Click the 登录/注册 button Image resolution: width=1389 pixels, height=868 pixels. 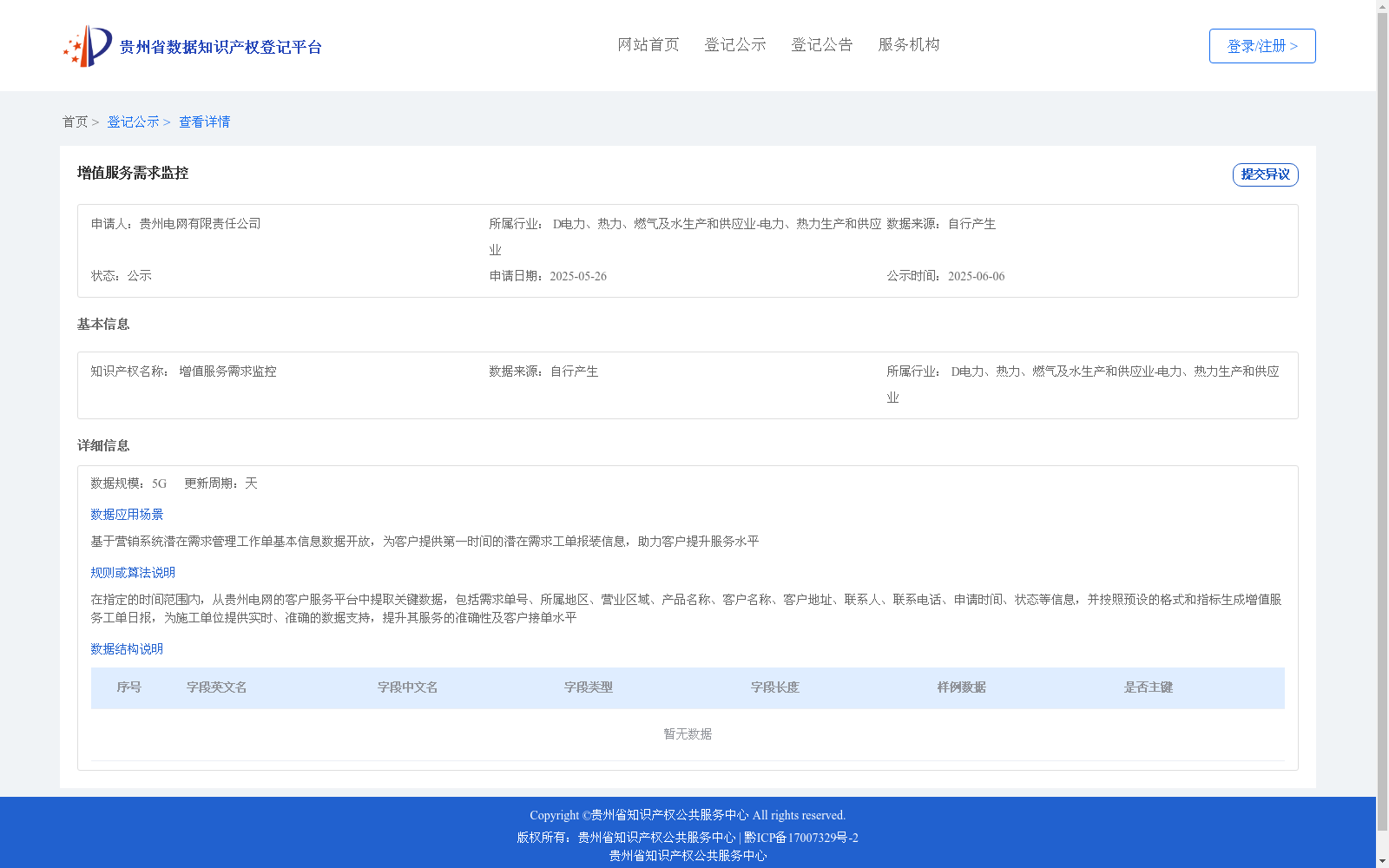pyautogui.click(x=1262, y=46)
